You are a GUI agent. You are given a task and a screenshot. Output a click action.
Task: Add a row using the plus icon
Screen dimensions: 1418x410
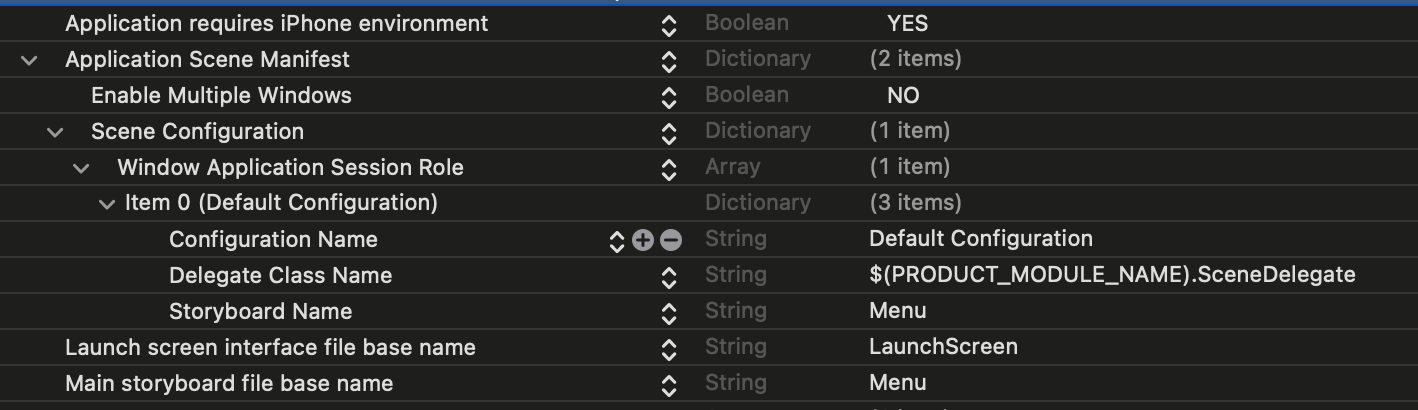click(643, 240)
